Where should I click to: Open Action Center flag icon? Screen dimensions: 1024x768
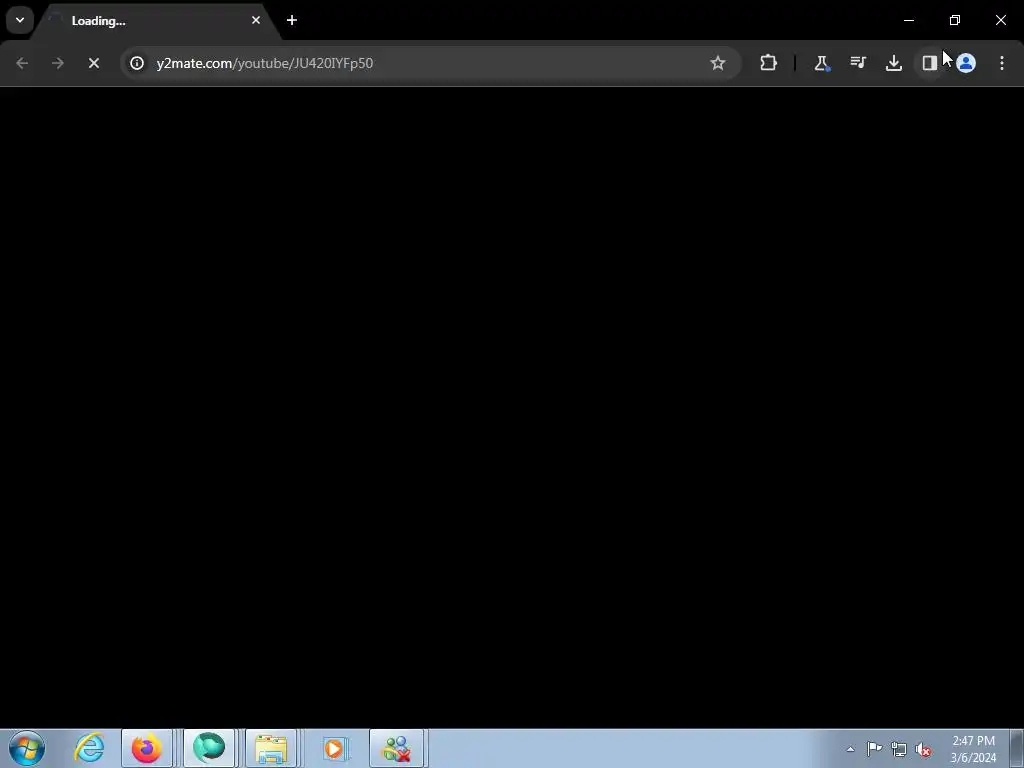point(874,749)
